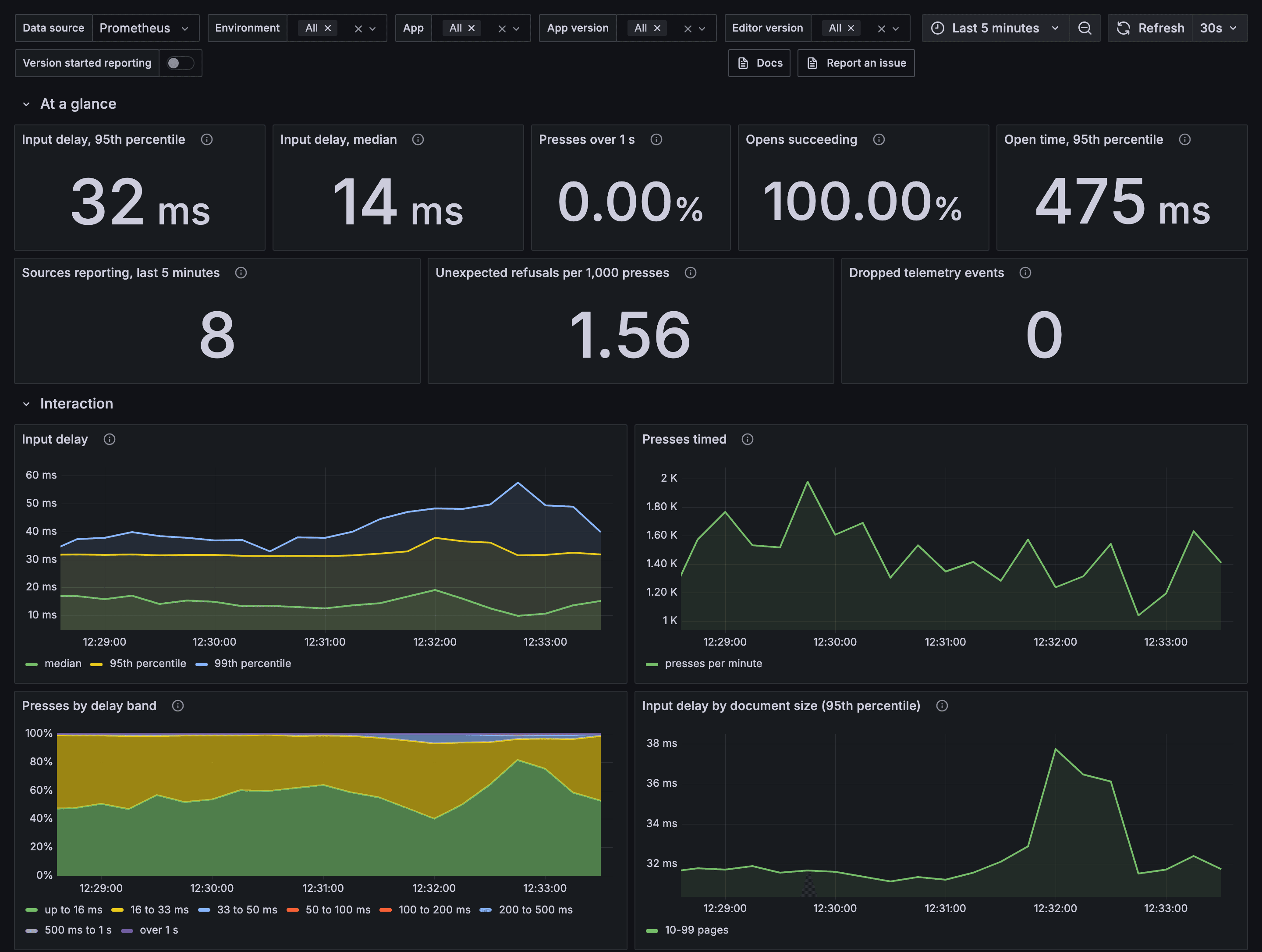Toggle the Version started reporting switch

coord(180,63)
